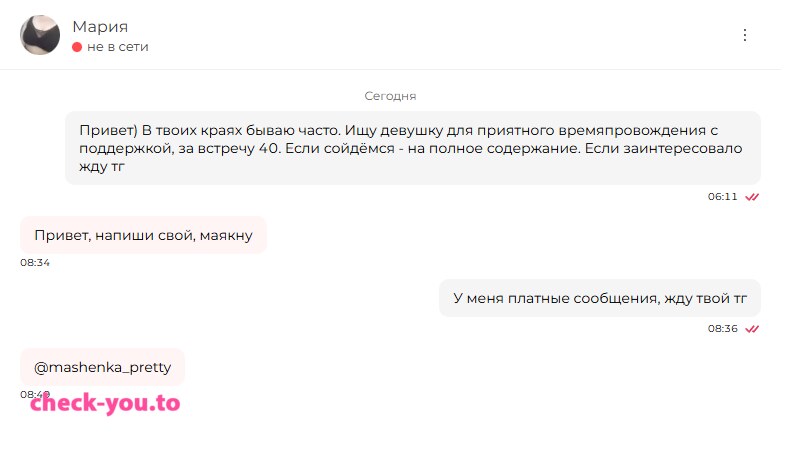
Task: Click the 'не в сети' status text
Action: (118, 47)
